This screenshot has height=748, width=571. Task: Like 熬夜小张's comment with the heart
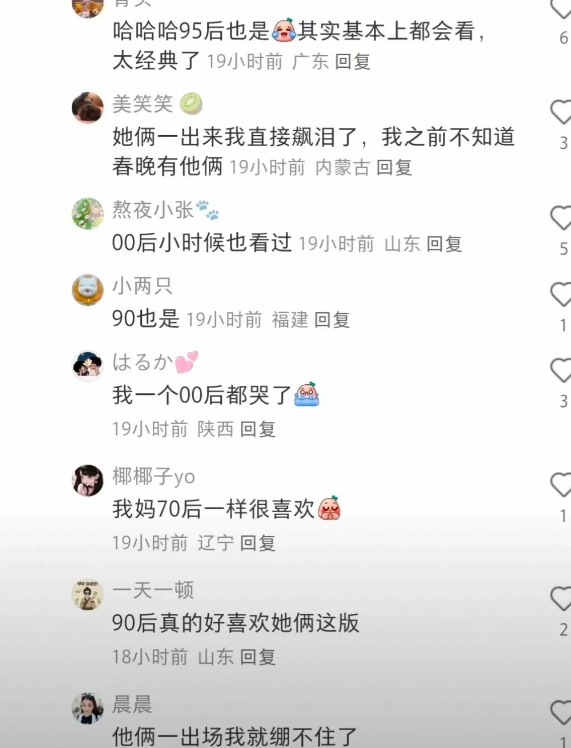[x=561, y=218]
